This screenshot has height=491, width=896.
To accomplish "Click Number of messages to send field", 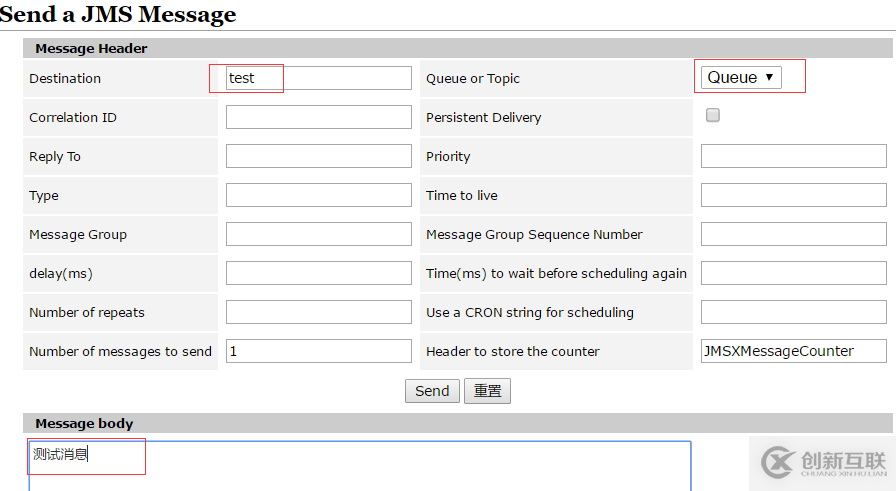I will point(318,351).
